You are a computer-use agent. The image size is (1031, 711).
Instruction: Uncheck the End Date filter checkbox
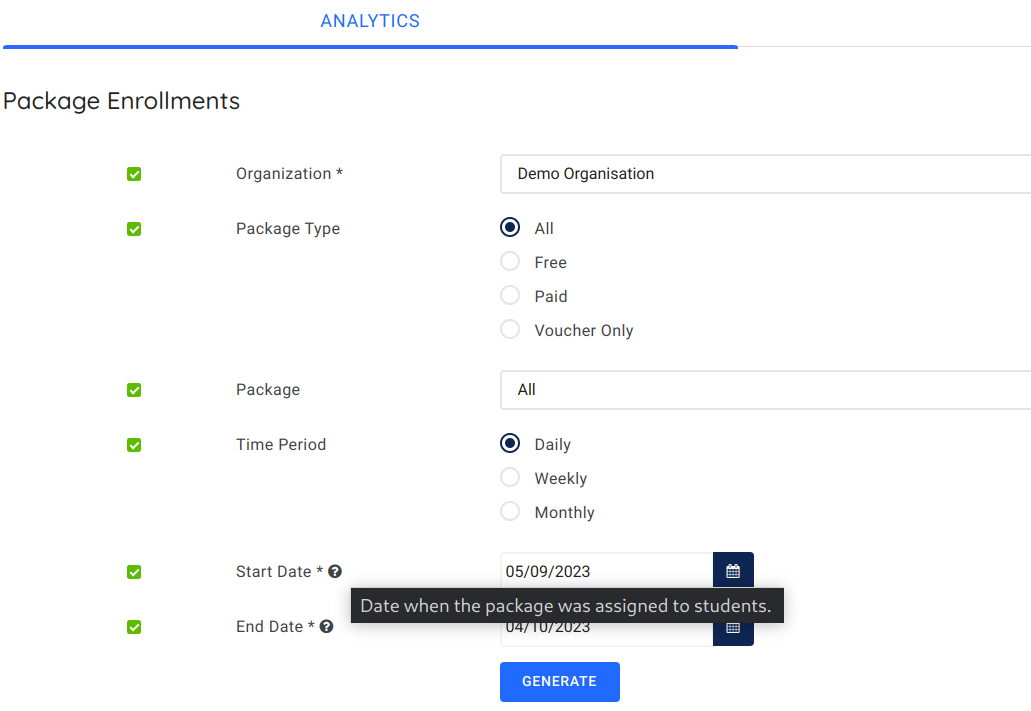pos(134,626)
